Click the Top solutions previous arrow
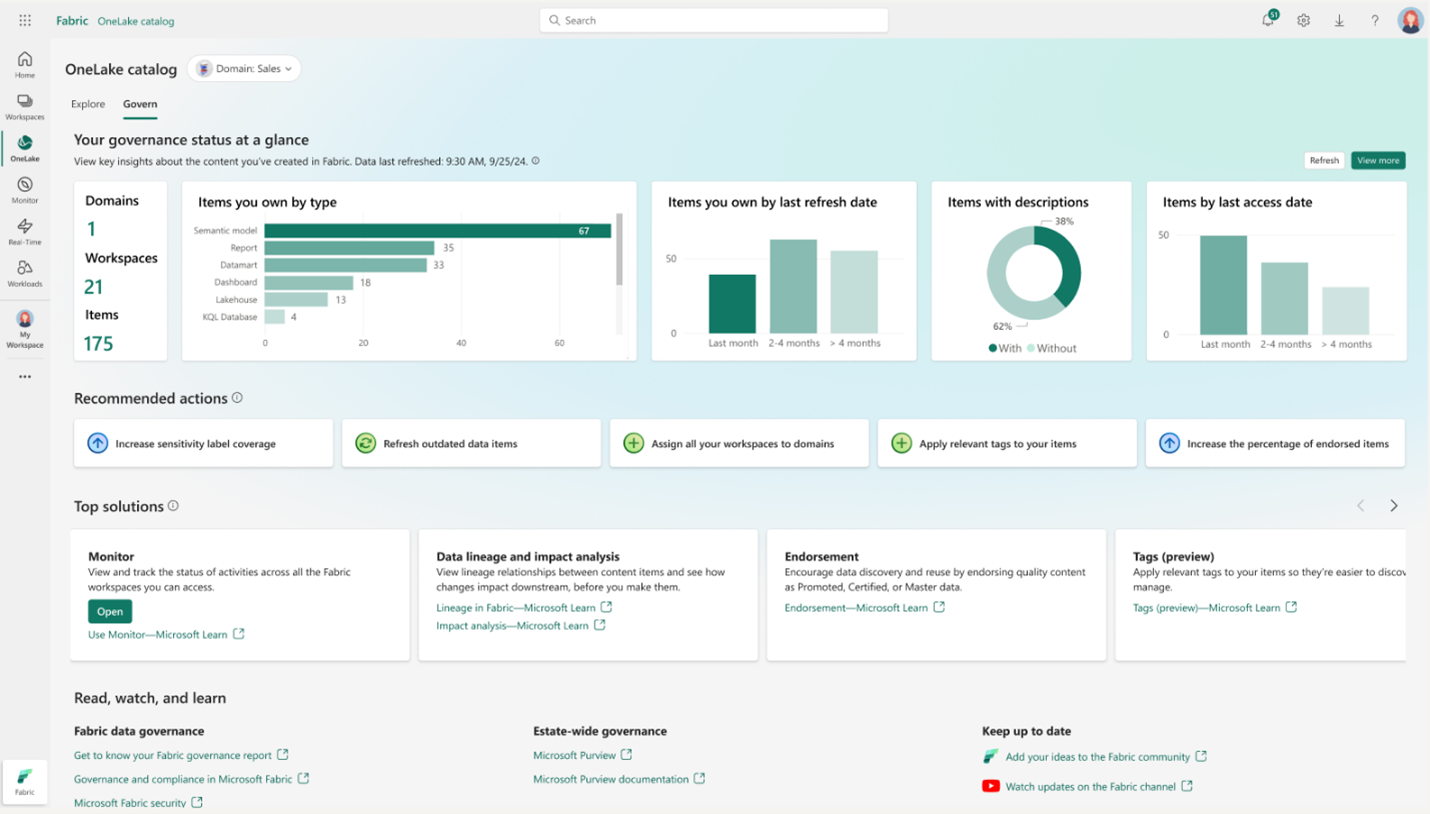1430x814 pixels. click(x=1361, y=506)
